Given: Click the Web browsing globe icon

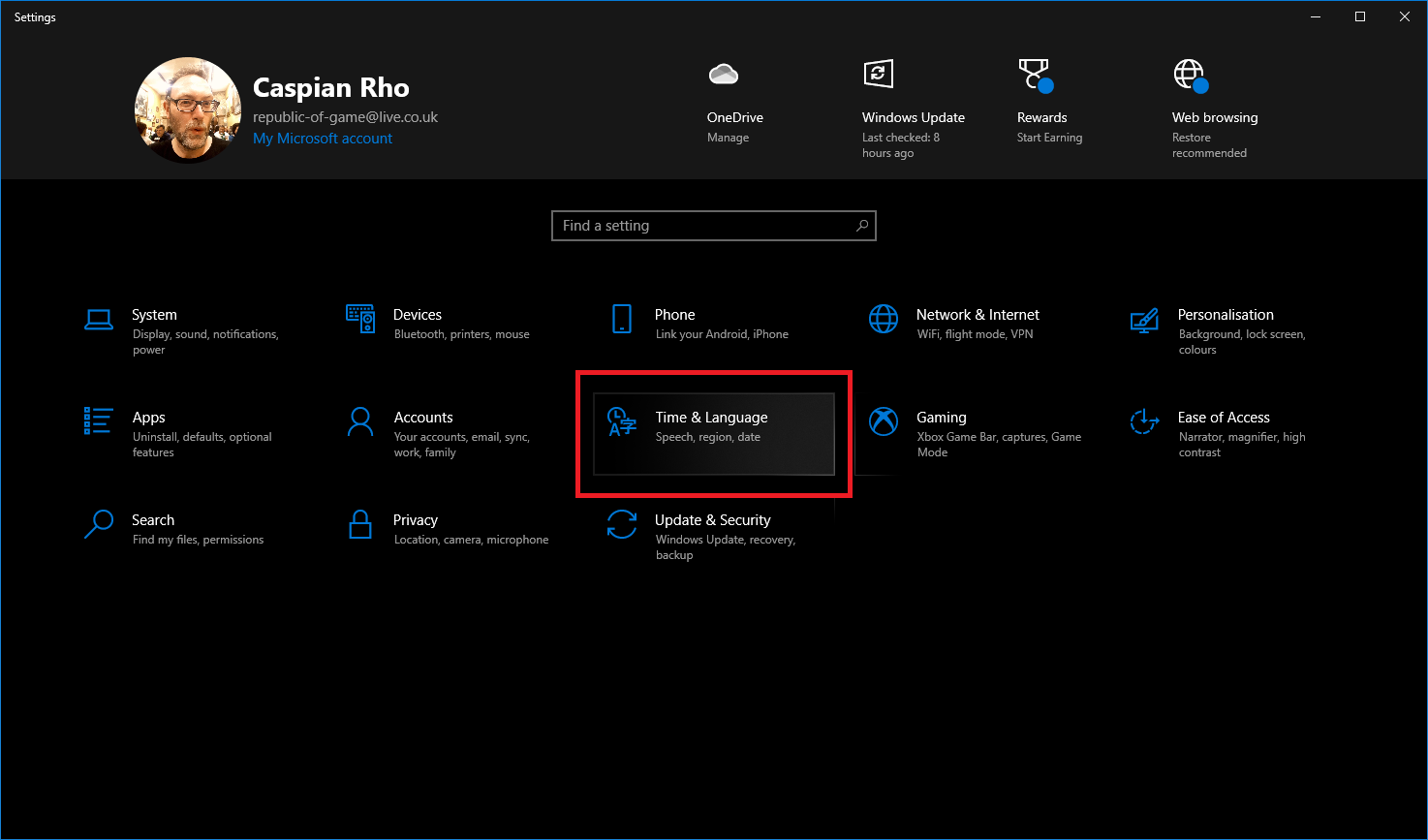Looking at the screenshot, I should 1190,75.
